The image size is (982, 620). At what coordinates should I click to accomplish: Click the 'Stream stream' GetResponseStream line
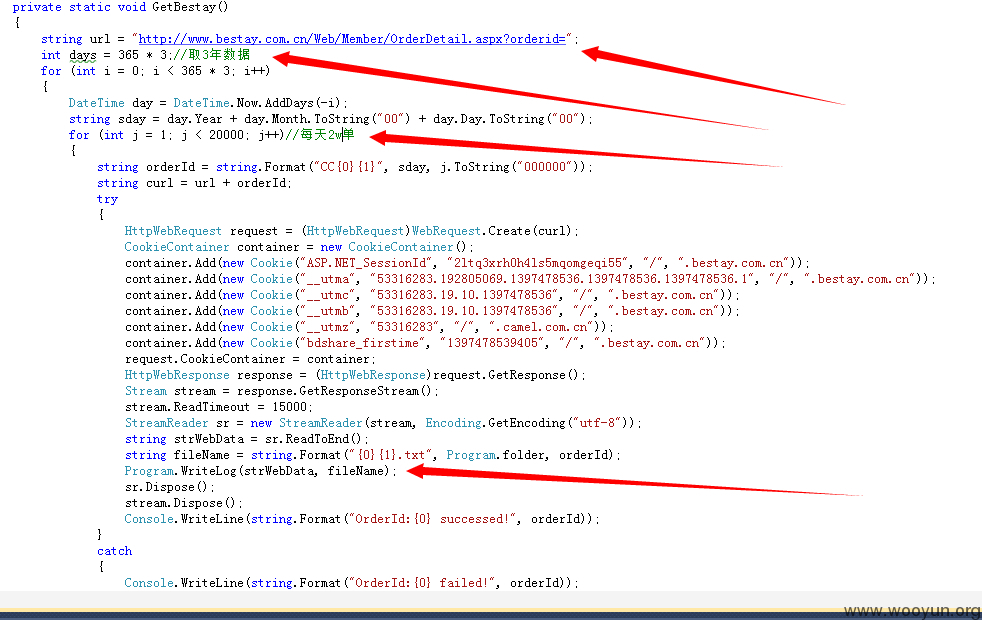pyautogui.click(x=281, y=391)
